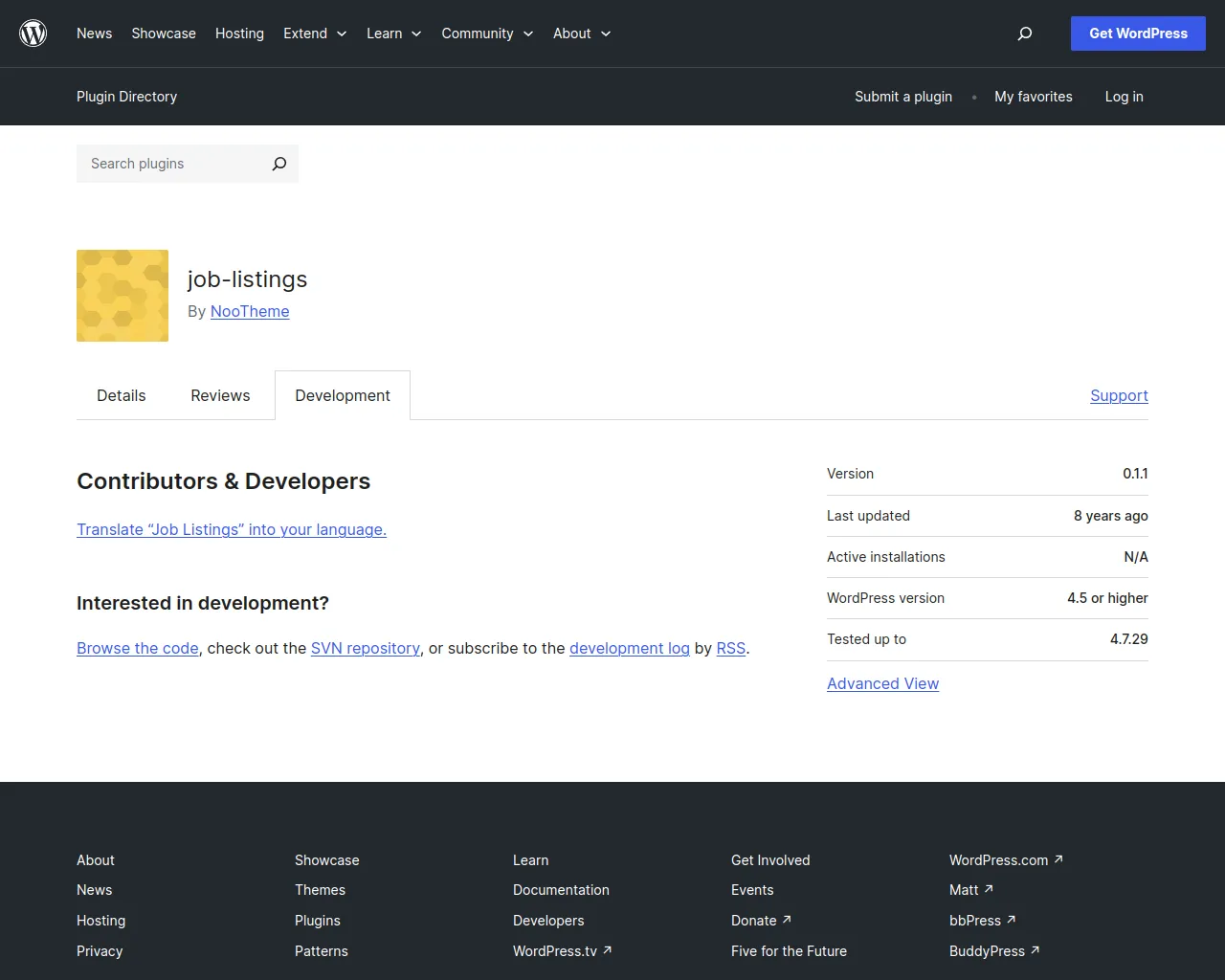Viewport: 1225px width, 980px height.
Task: Open footer Documentation link
Action: click(561, 890)
